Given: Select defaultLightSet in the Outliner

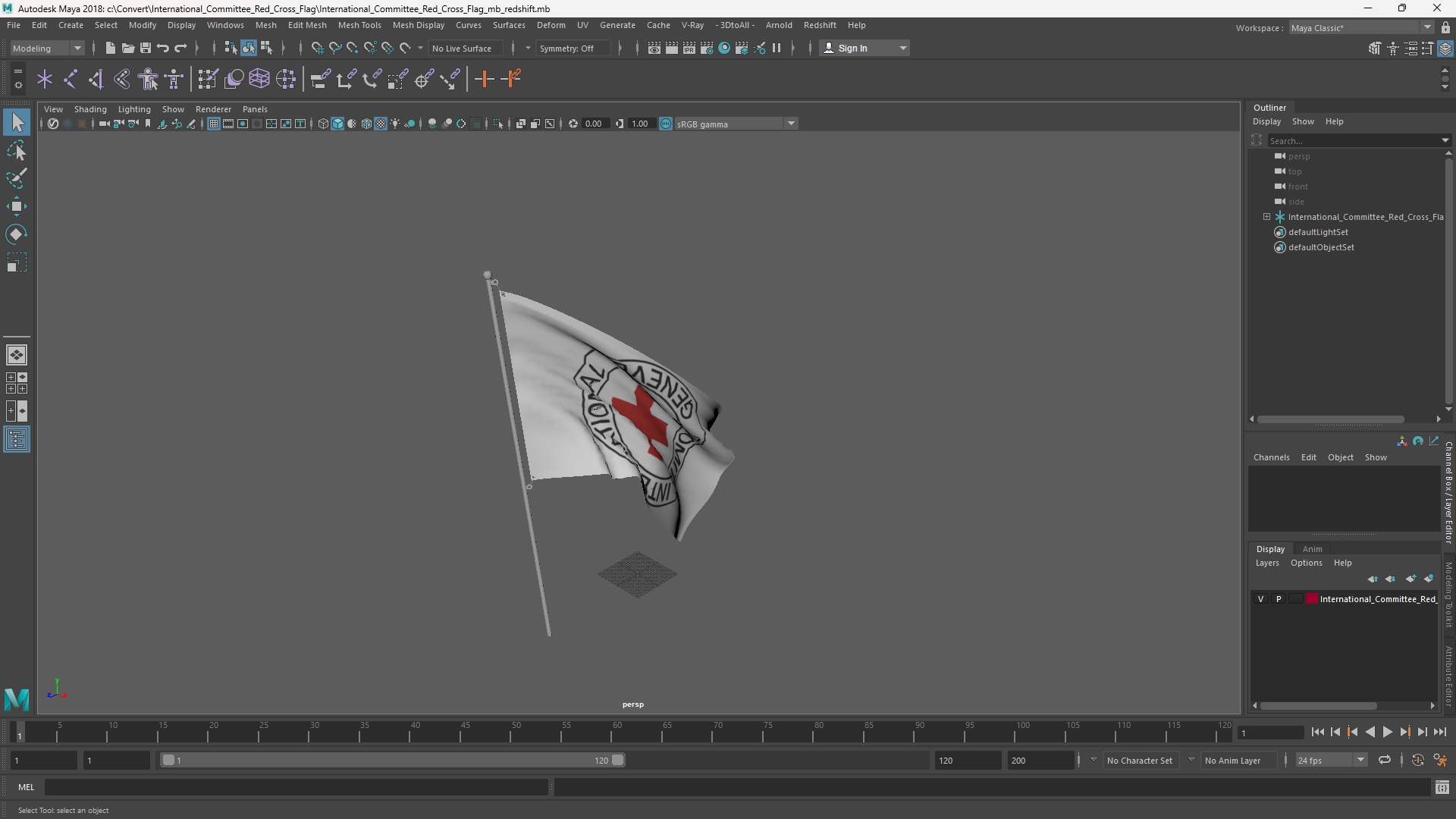Looking at the screenshot, I should click(1318, 232).
